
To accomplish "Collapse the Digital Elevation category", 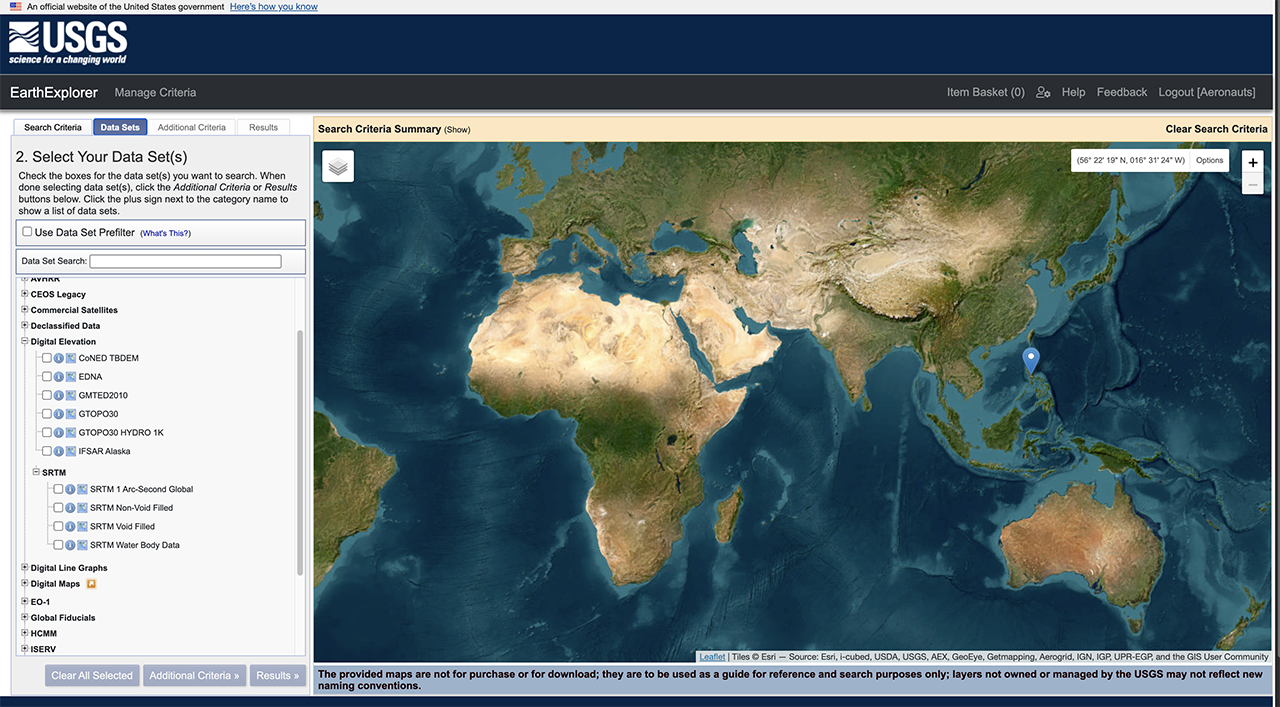I will click(25, 342).
